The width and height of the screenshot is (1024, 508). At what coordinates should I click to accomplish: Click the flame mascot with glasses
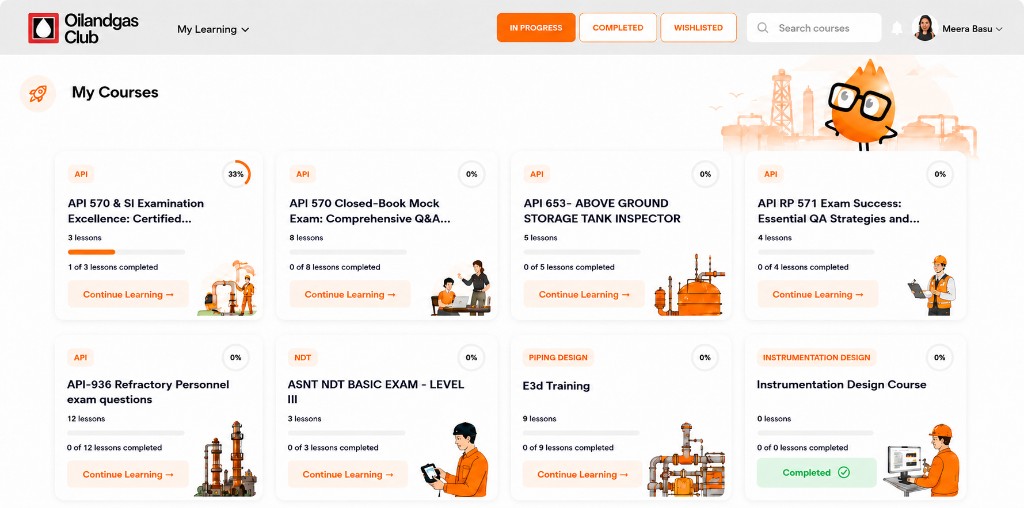862,104
